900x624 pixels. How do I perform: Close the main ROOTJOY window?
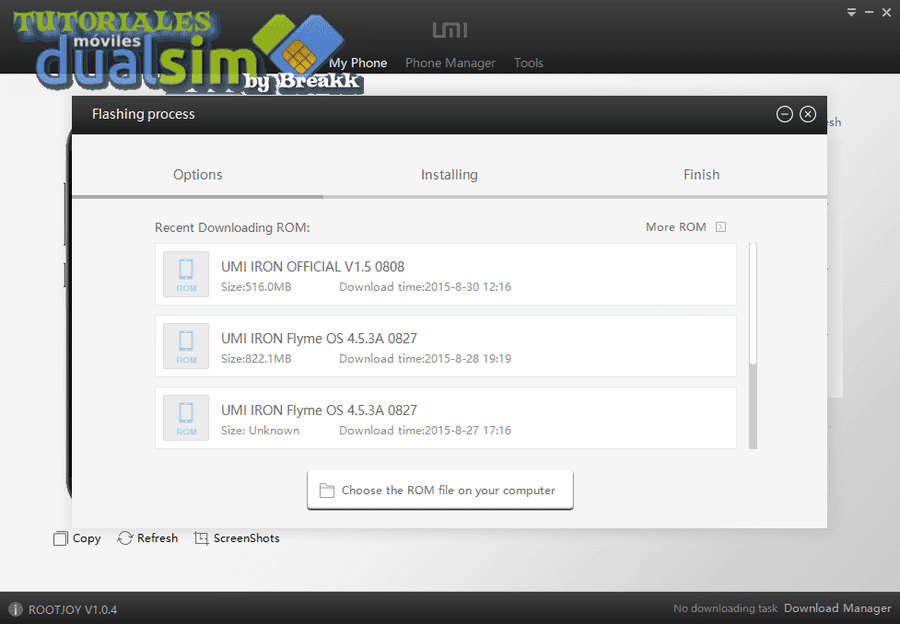(886, 12)
